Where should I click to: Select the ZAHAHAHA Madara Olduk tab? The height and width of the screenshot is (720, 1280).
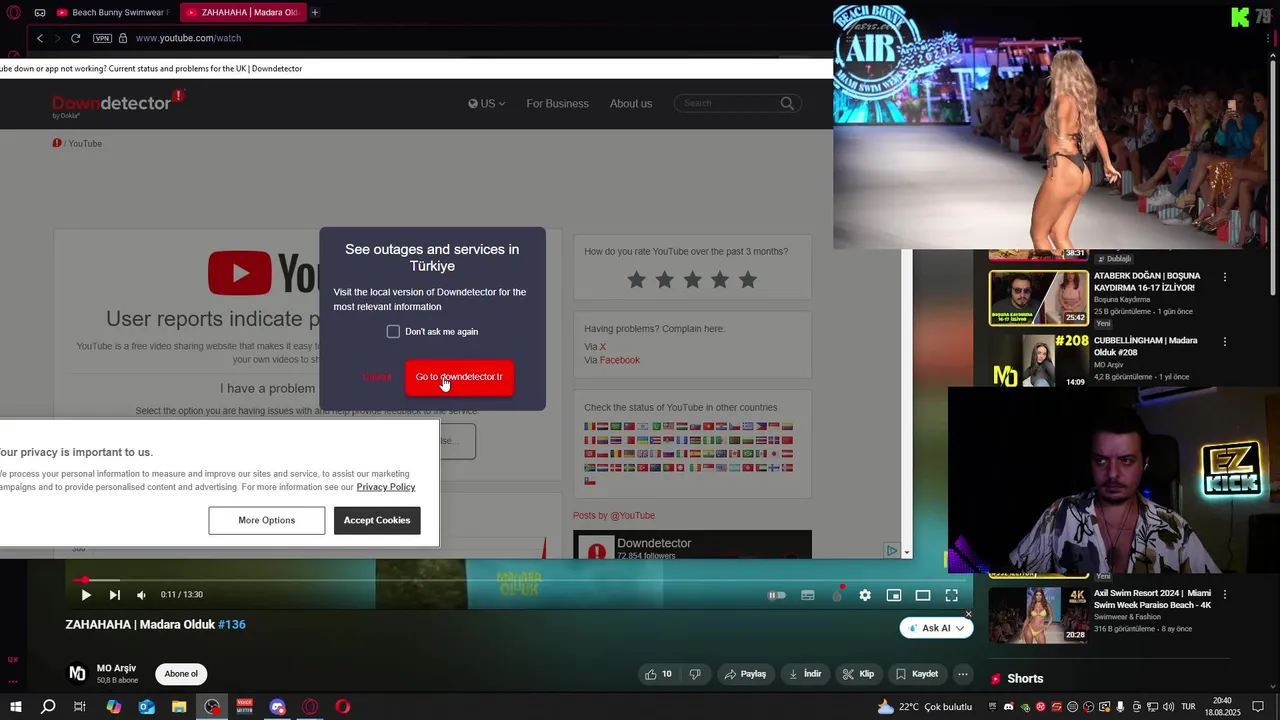click(242, 13)
